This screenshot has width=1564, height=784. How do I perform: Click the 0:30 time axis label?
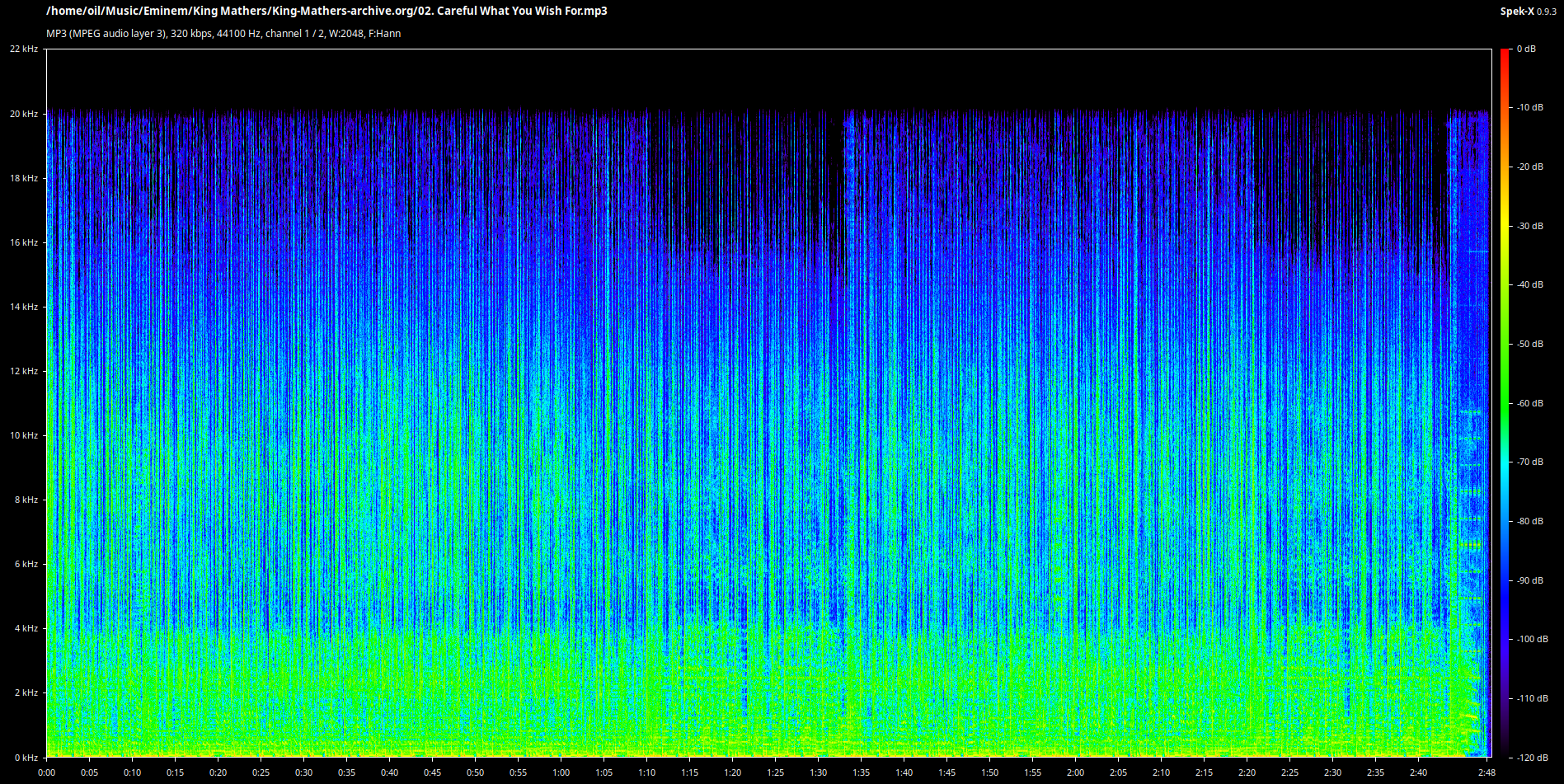pos(303,772)
